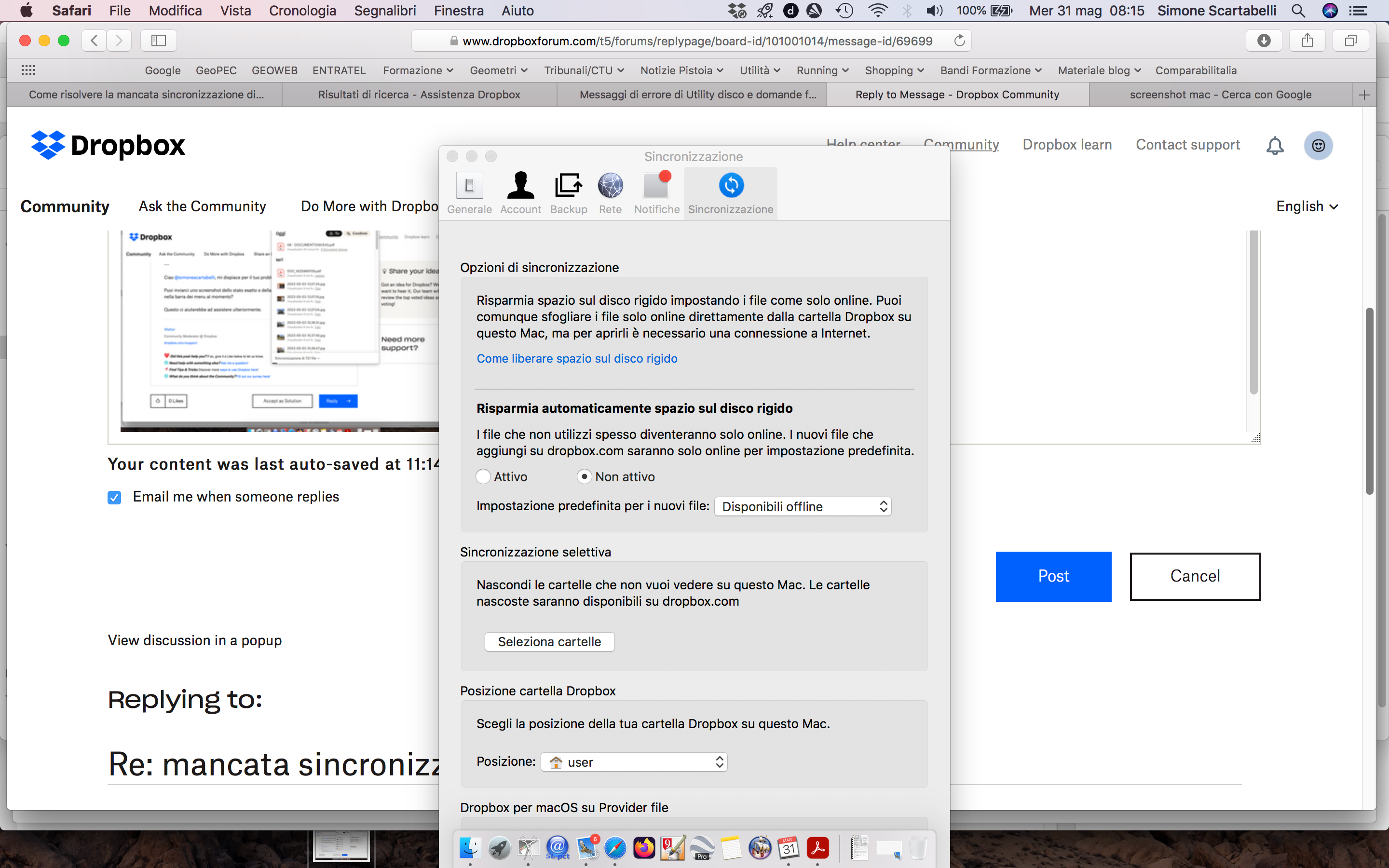The width and height of the screenshot is (1389, 868).
Task: Open the Dropbox learn link
Action: pos(1067,145)
